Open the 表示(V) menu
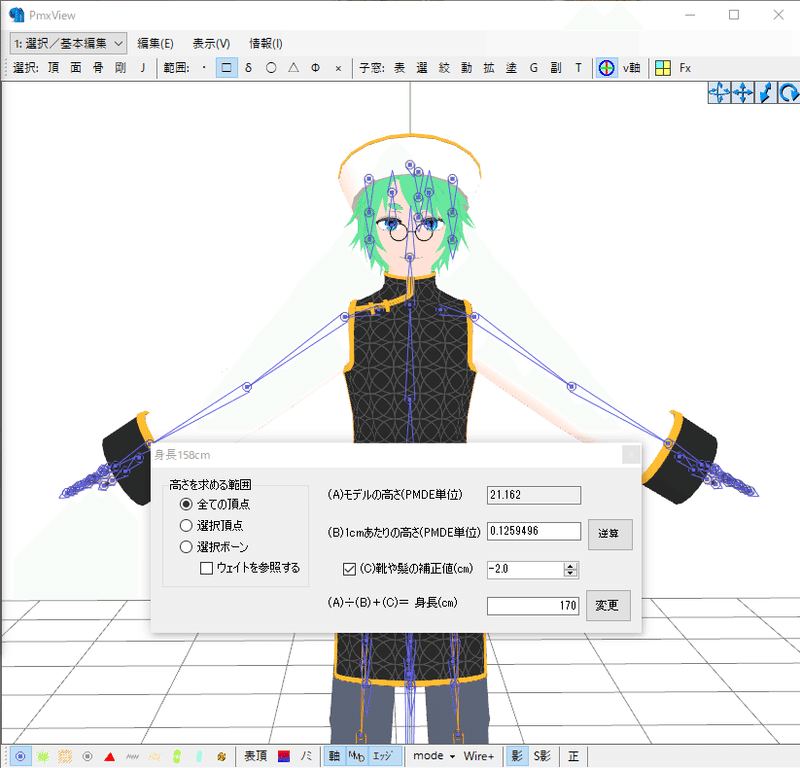The image size is (800, 768). click(211, 44)
